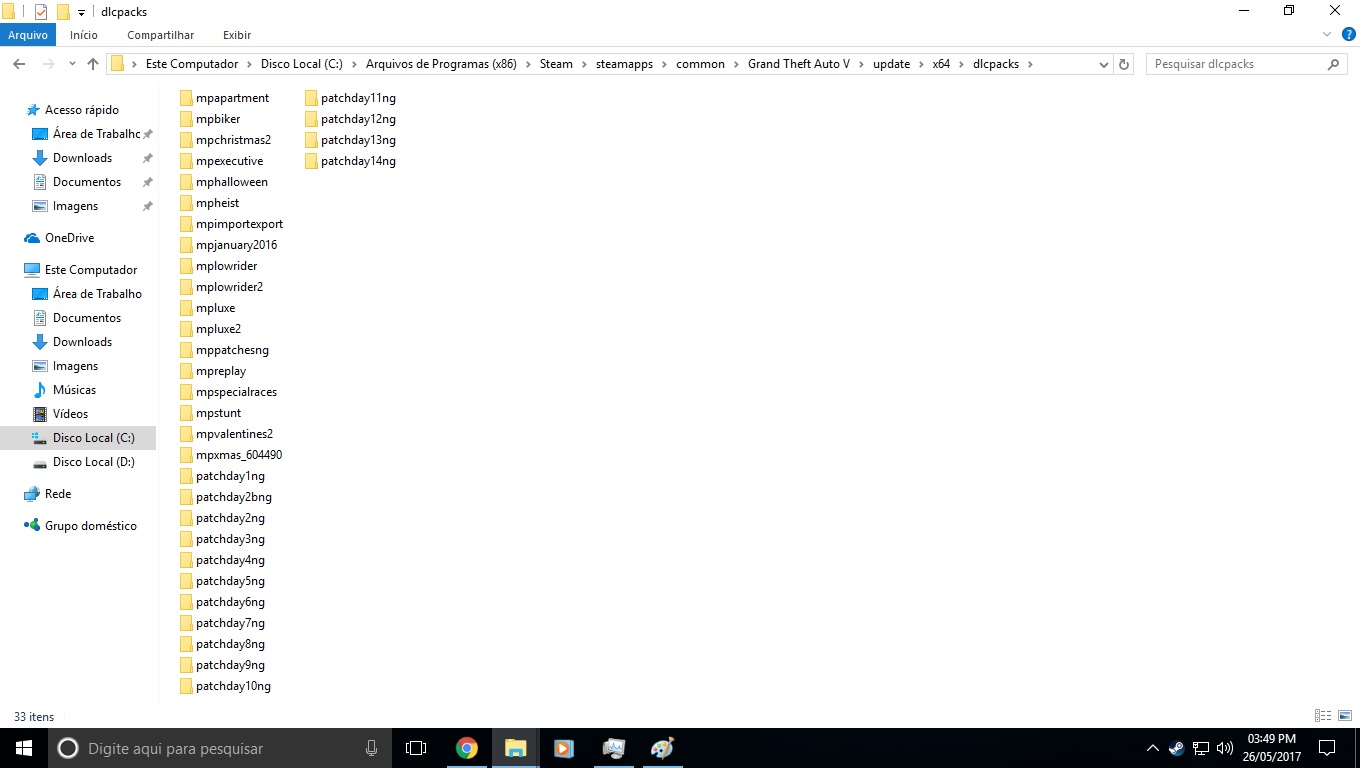Select the mpbiker folder icon
This screenshot has width=1360, height=768.
pos(186,119)
